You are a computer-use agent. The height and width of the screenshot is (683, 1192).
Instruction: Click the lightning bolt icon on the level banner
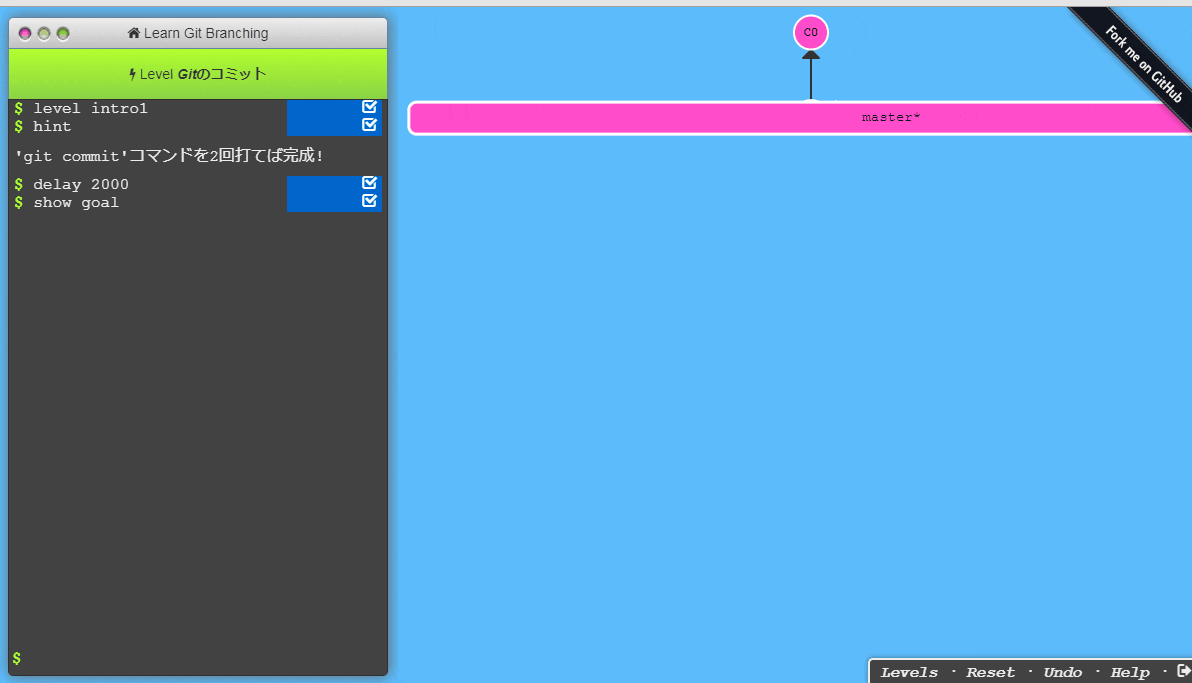(132, 73)
